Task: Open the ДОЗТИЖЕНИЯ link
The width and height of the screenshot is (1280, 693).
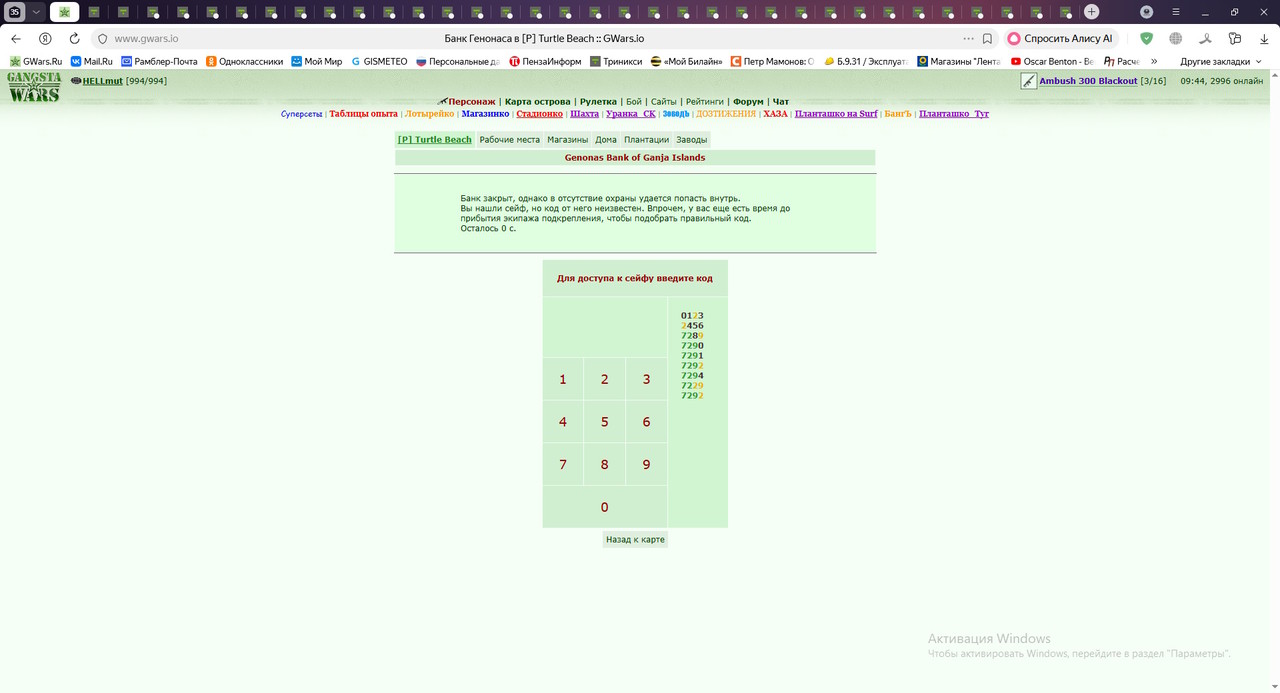Action: tap(726, 114)
